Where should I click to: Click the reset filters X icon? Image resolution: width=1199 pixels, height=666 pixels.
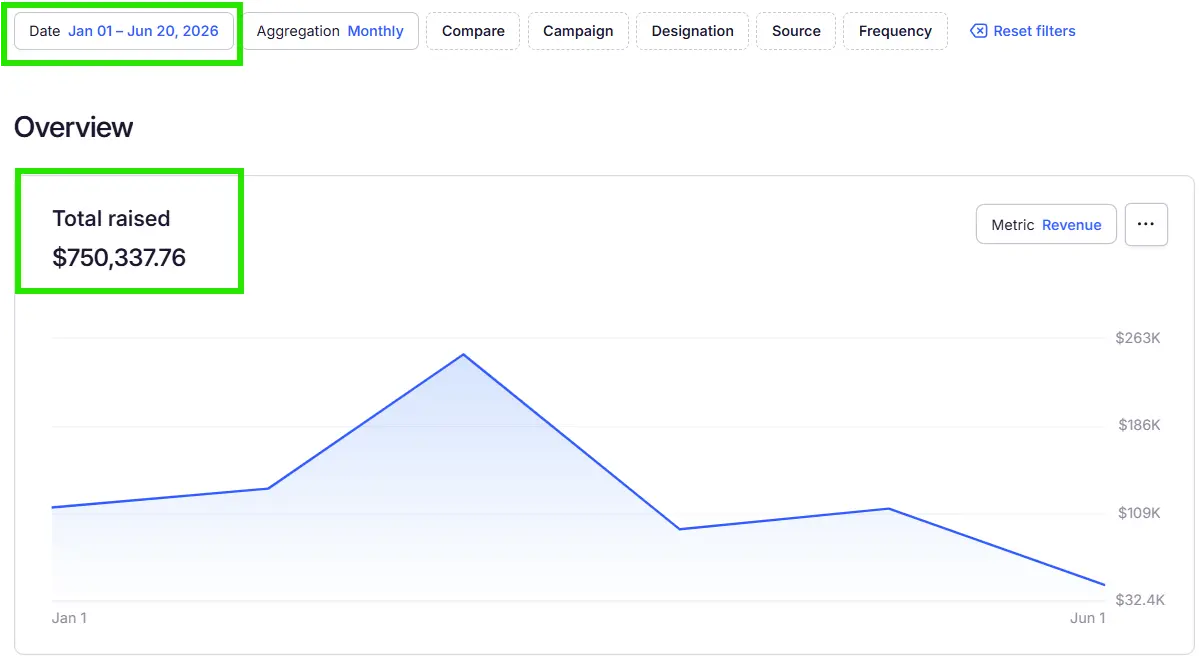pyautogui.click(x=978, y=31)
